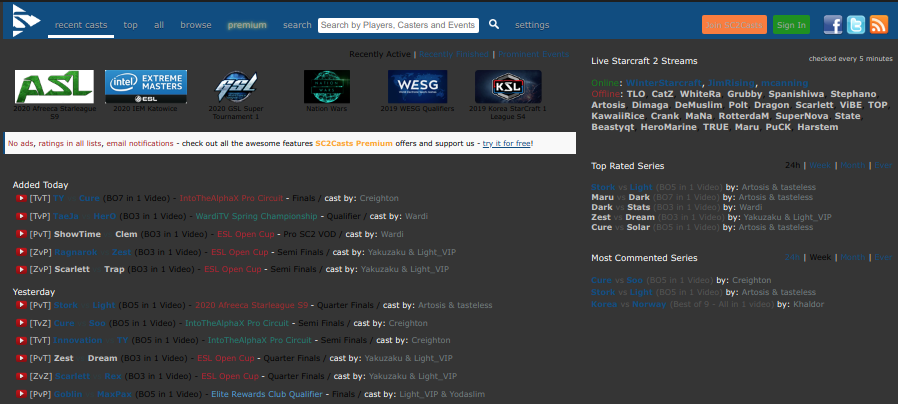Screen dimensions: 898x404
Task: Play the Goblin vs MaxPax video icon
Action: point(22,394)
